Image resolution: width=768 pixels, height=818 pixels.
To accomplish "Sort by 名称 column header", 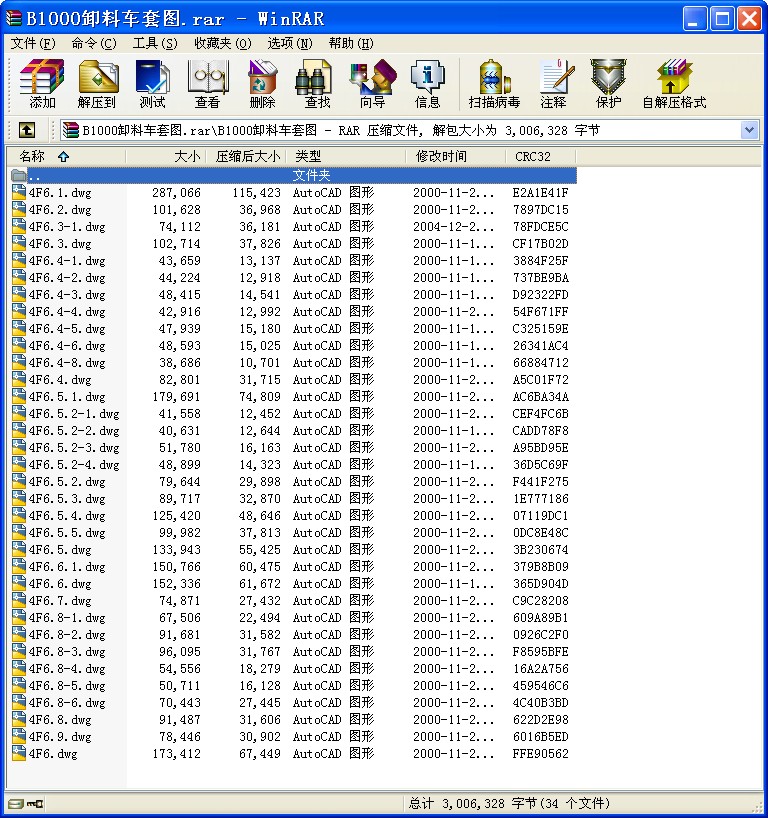I will pos(67,156).
